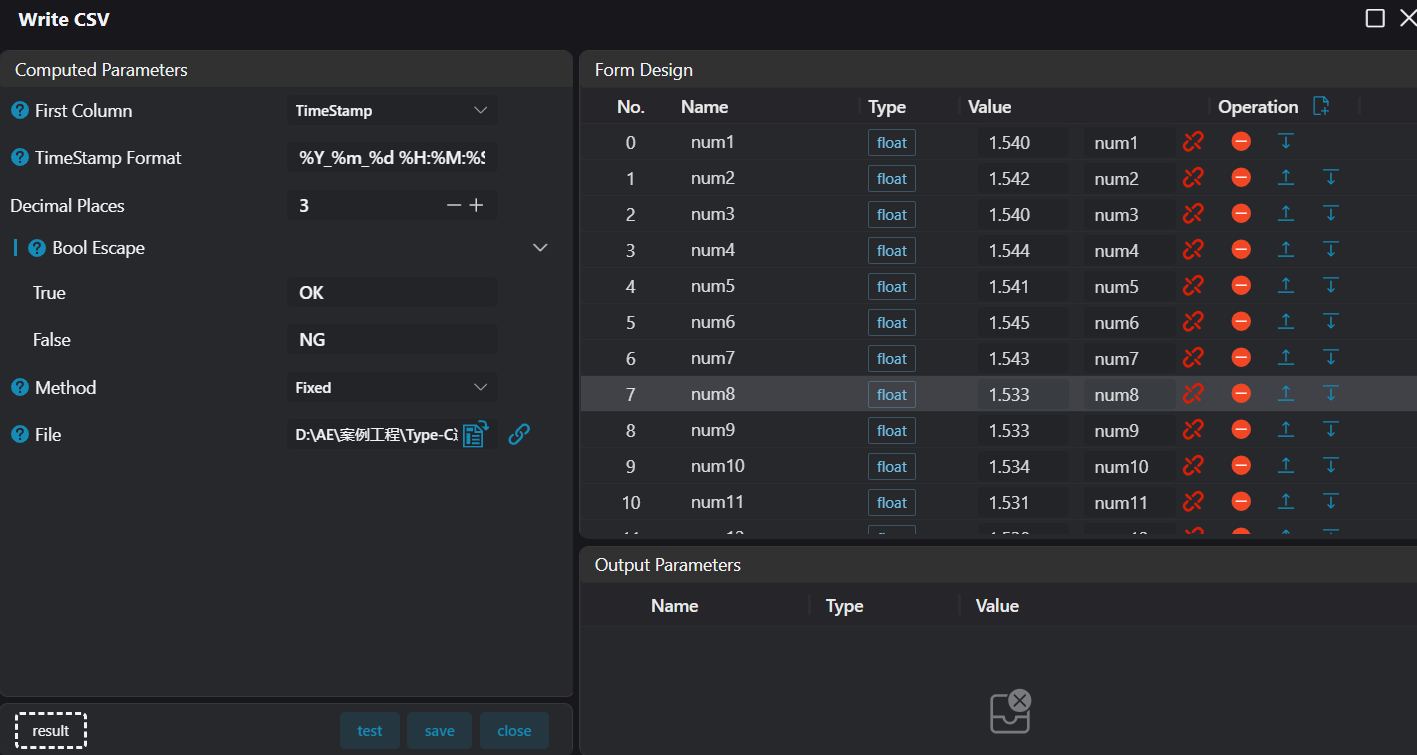Select the result tab at bottom left

pyautogui.click(x=51, y=731)
